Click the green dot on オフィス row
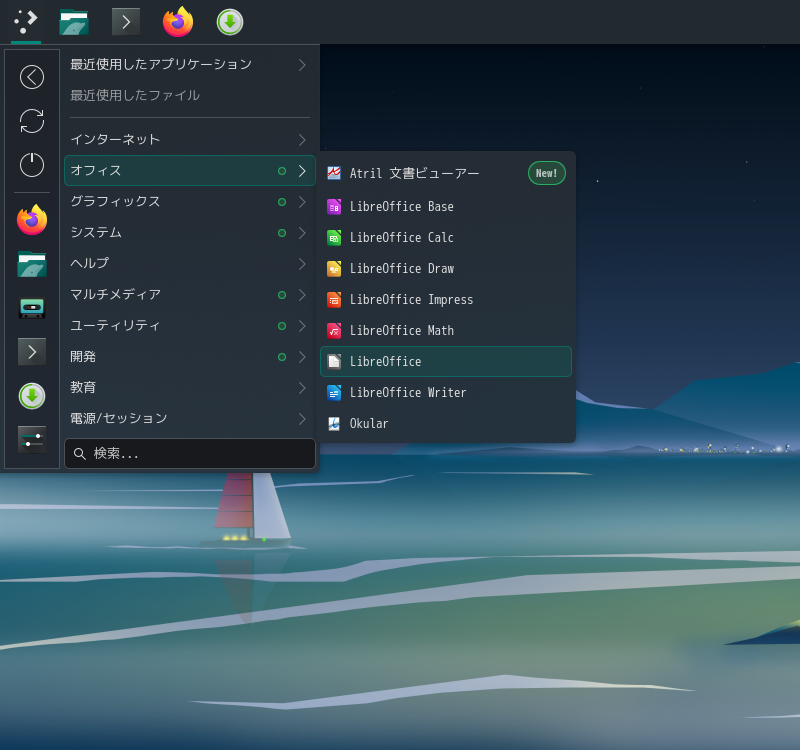The image size is (800, 750). 282,171
